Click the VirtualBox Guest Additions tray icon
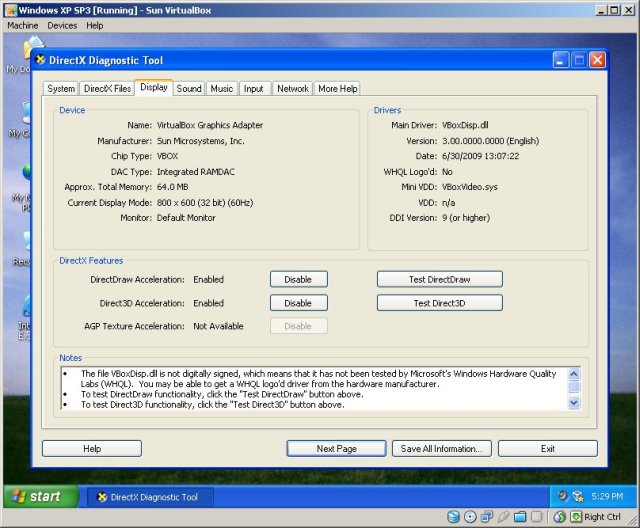The image size is (640, 528). (x=579, y=496)
